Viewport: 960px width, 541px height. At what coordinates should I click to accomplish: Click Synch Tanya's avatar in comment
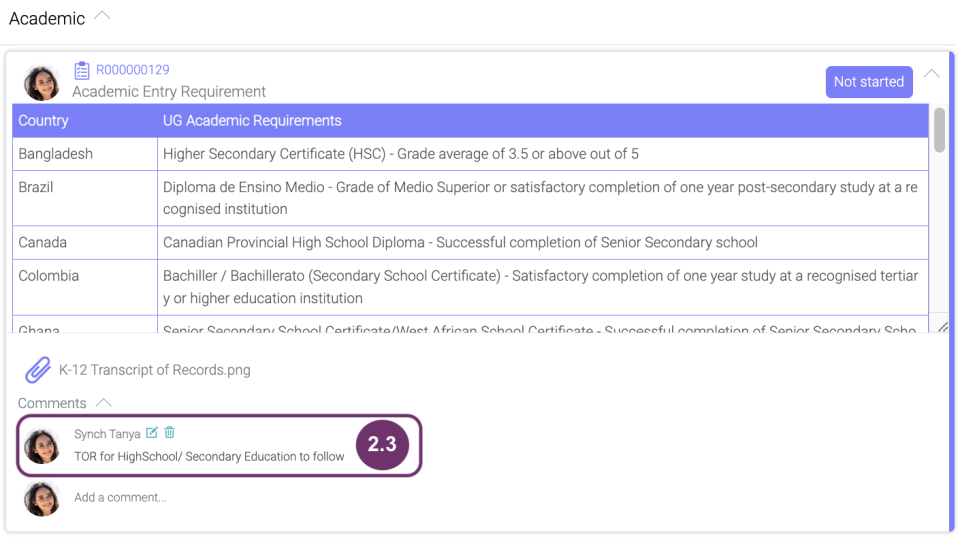[42, 446]
